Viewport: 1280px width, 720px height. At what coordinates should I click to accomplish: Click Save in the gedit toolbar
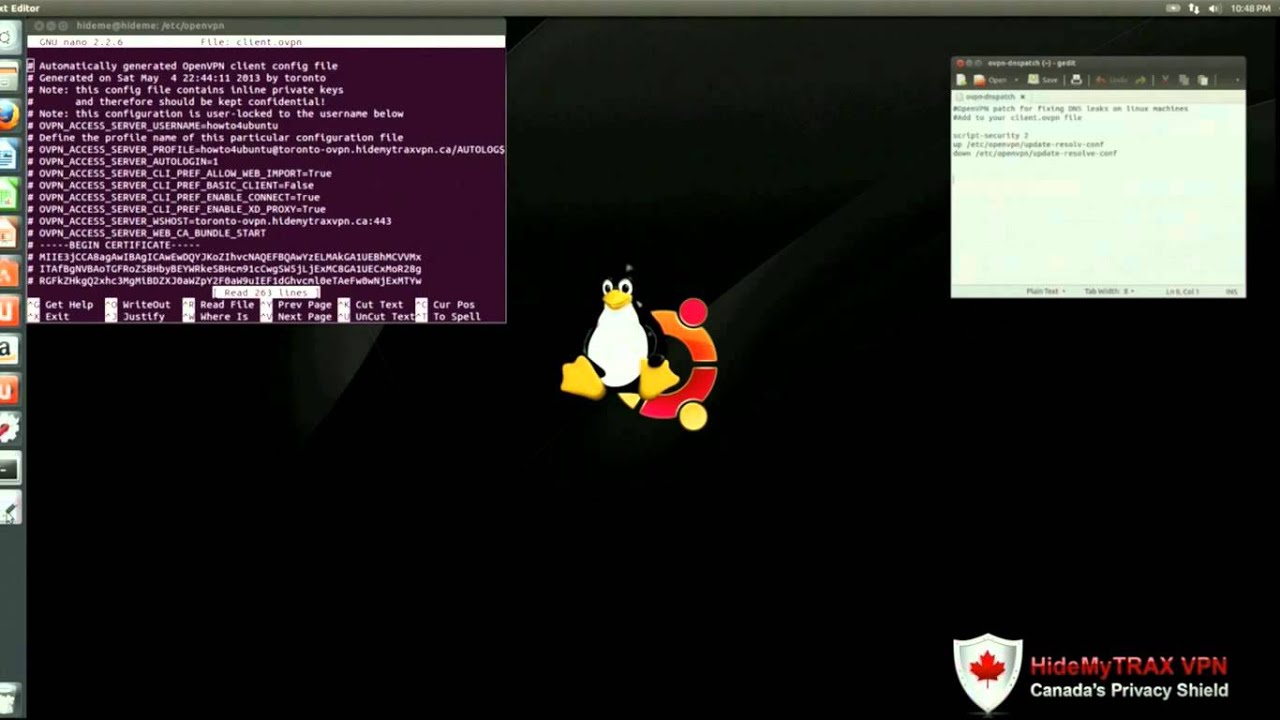click(1043, 80)
